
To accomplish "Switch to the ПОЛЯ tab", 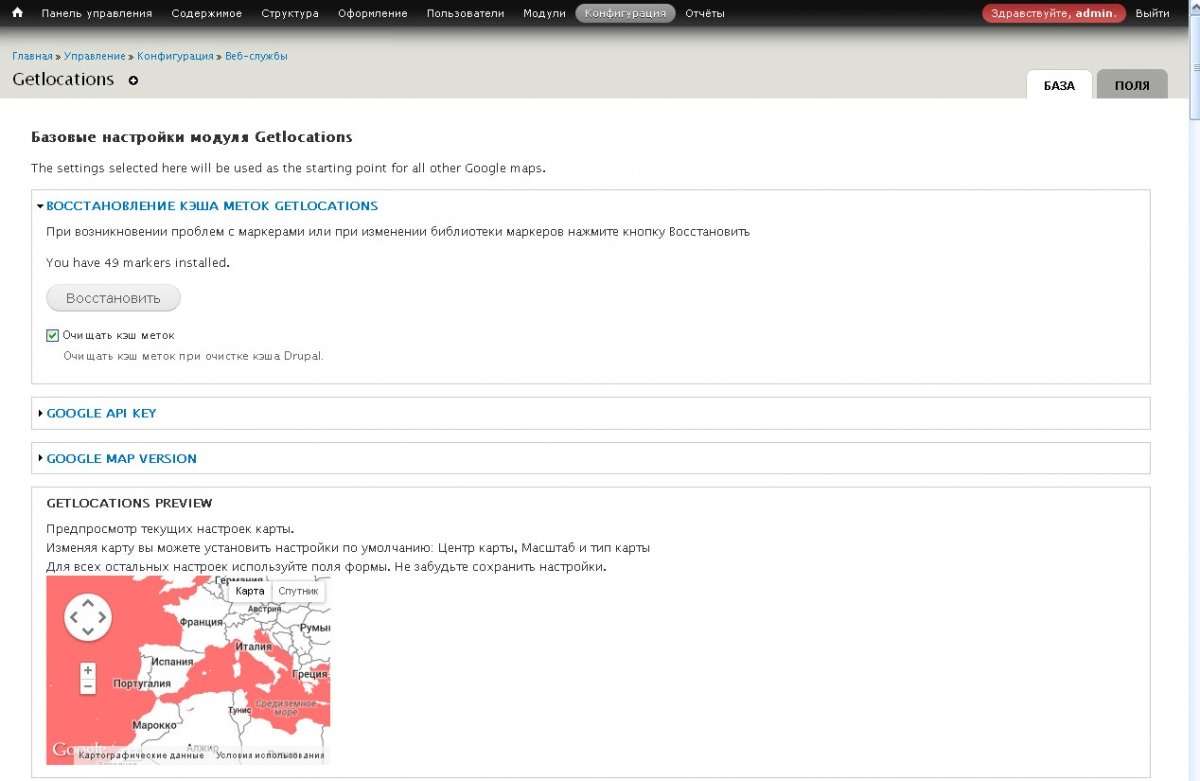I will (1132, 85).
